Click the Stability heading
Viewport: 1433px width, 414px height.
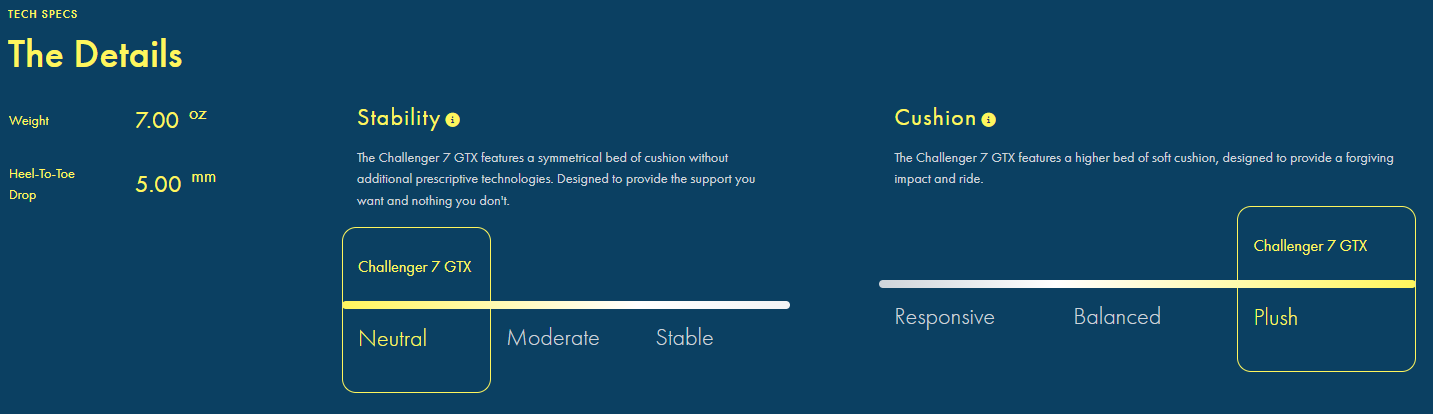click(398, 118)
